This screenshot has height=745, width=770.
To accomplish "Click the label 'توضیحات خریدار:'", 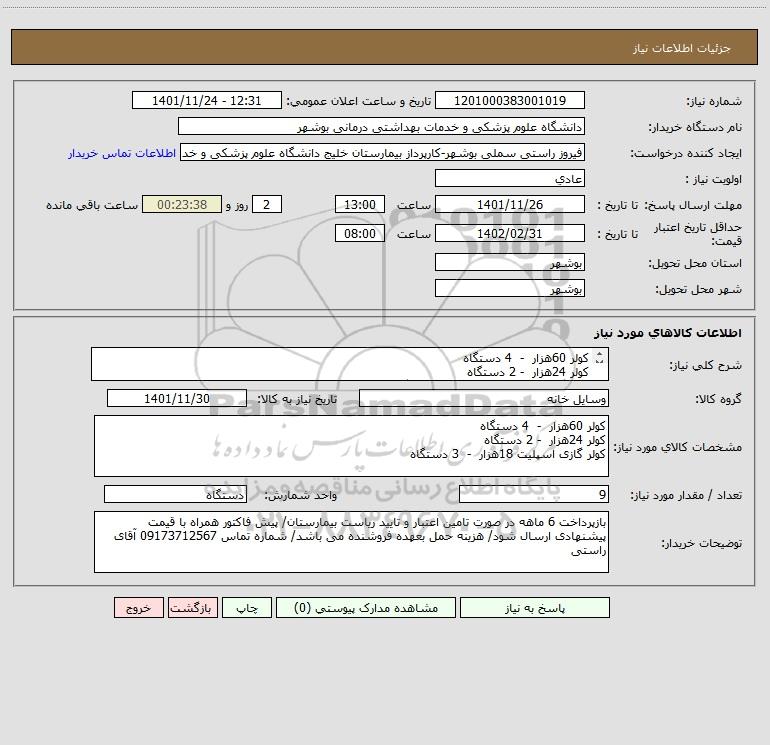I will 701,543.
